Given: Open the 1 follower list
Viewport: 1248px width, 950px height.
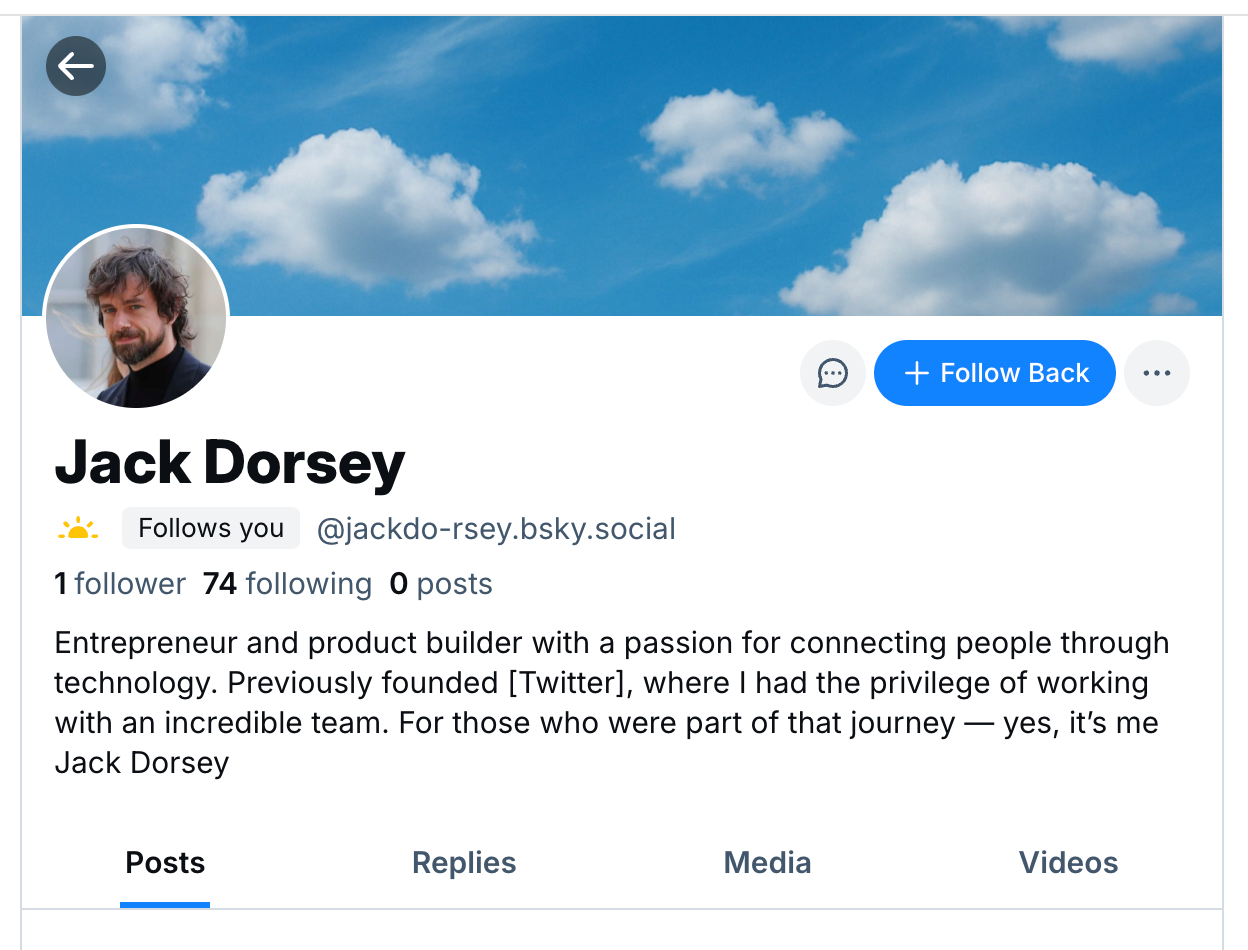Looking at the screenshot, I should (x=120, y=584).
